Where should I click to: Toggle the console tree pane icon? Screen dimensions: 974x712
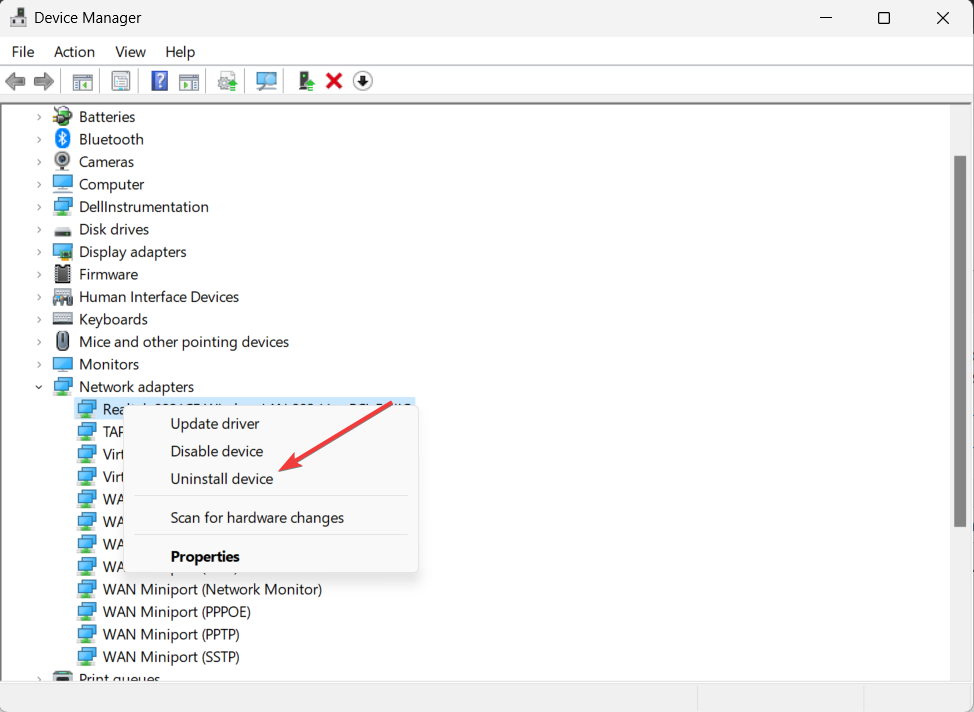(x=82, y=81)
